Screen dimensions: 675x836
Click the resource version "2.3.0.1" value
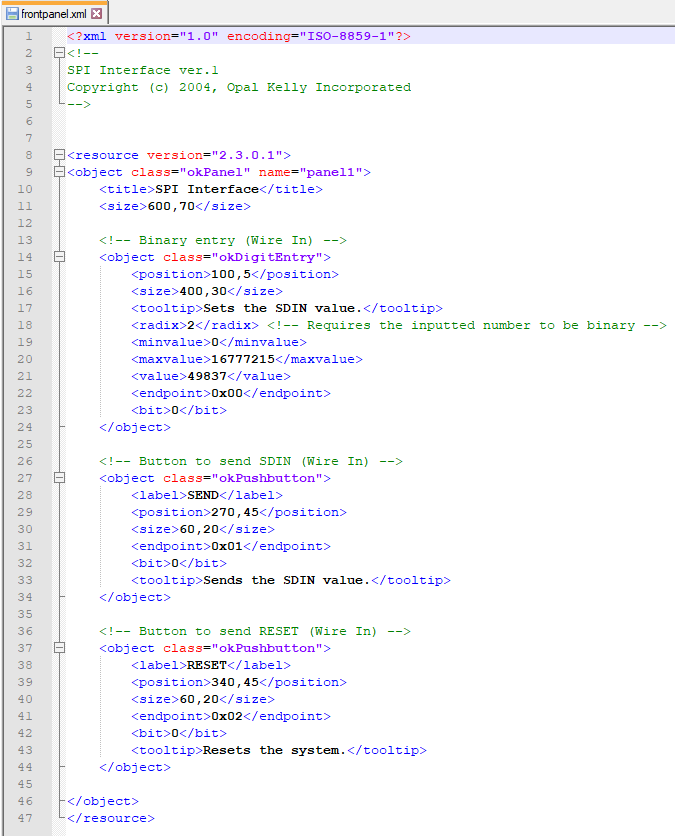click(247, 155)
